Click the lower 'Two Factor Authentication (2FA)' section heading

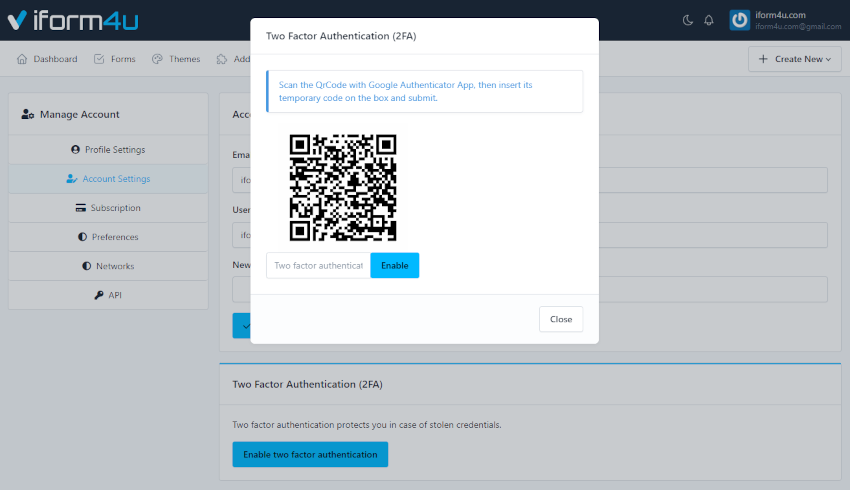(307, 384)
